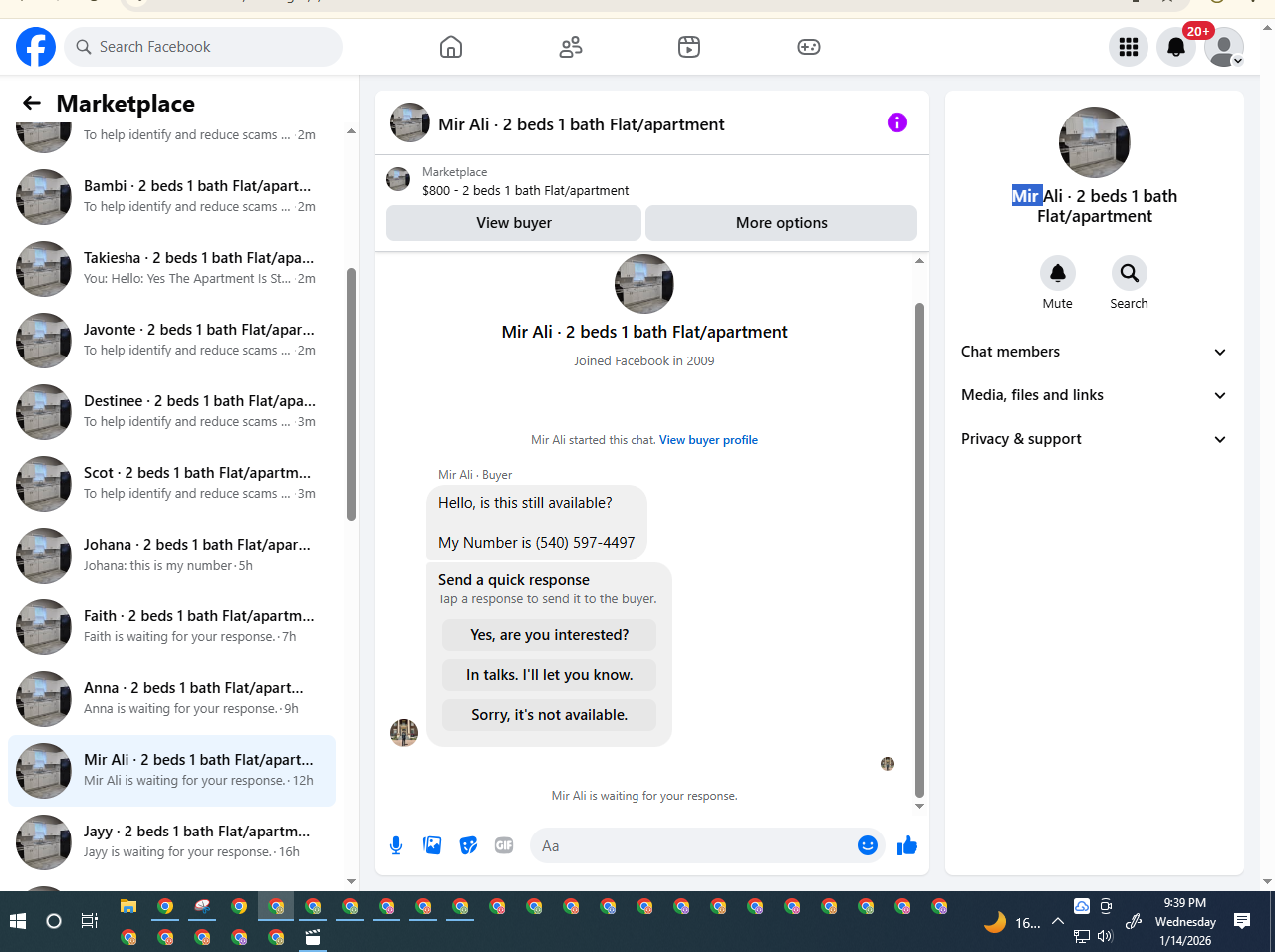This screenshot has height=952, width=1275.
Task: Click the Facebook logo
Action: pyautogui.click(x=36, y=47)
